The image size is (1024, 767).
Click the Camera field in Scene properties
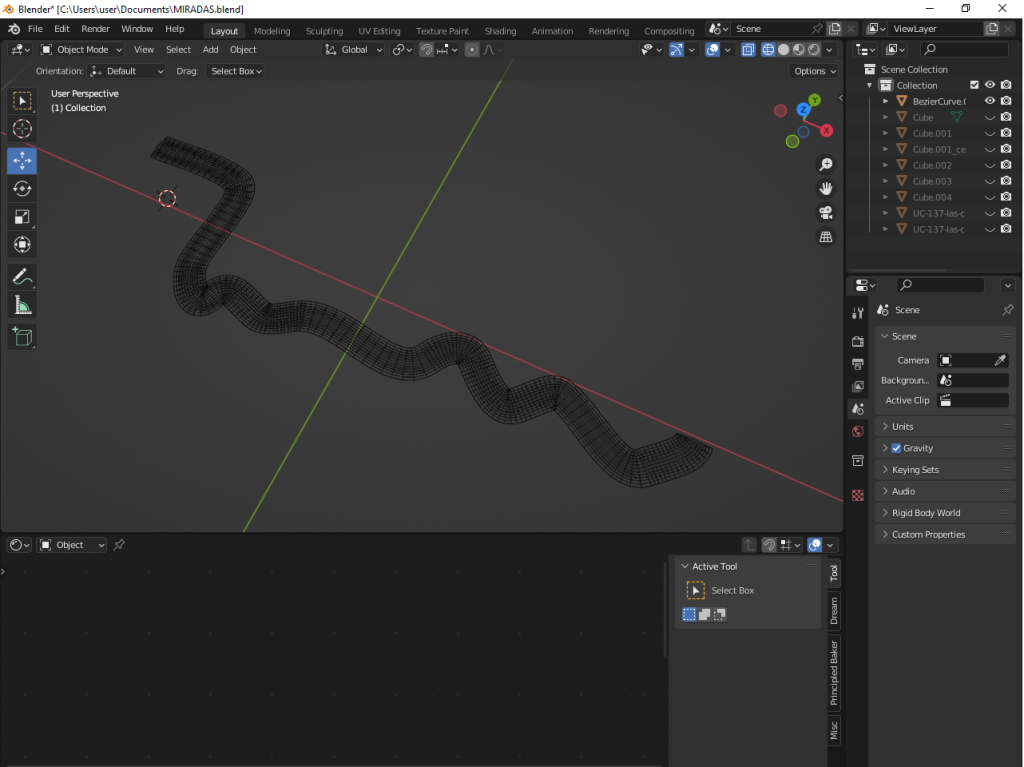coord(965,360)
